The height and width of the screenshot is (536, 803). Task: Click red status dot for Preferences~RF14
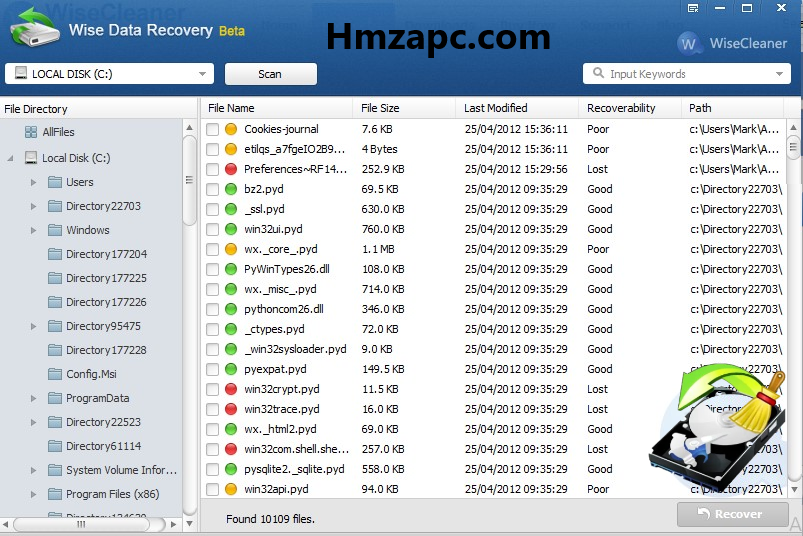click(x=231, y=169)
